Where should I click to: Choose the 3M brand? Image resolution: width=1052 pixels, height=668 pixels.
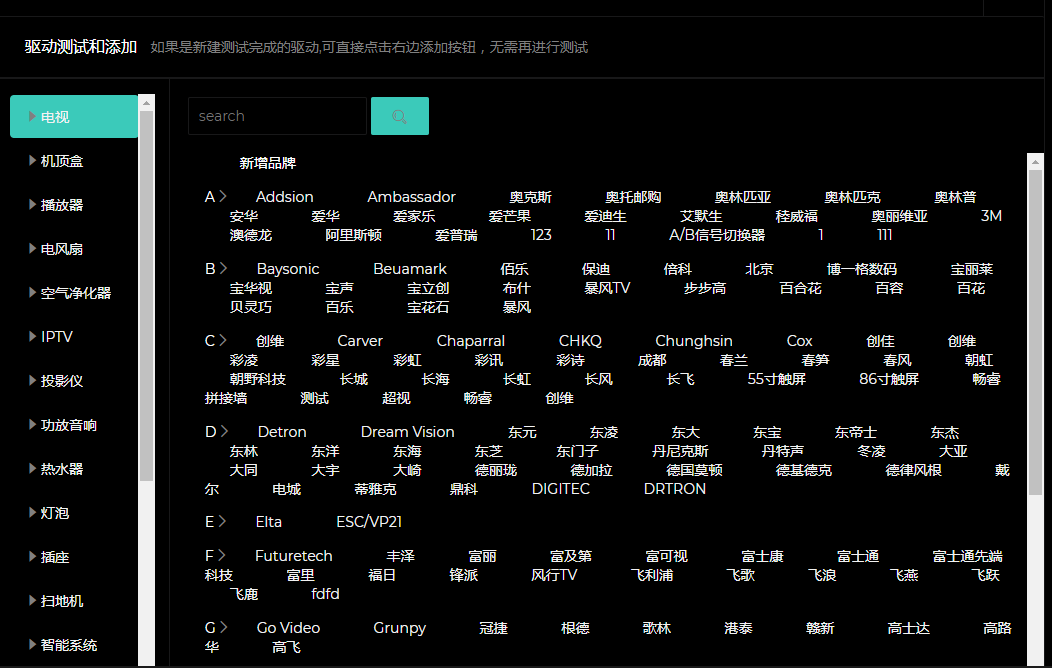pyautogui.click(x=991, y=216)
